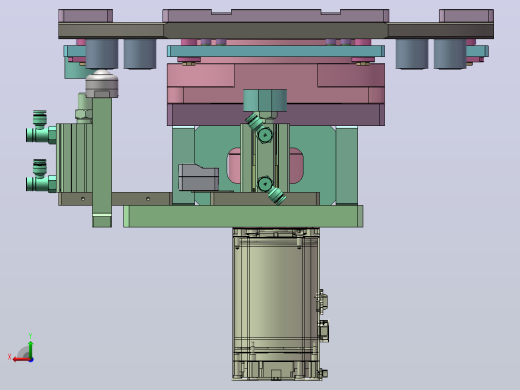Select the top-right purple pad
The height and width of the screenshot is (390, 520).
466,16
